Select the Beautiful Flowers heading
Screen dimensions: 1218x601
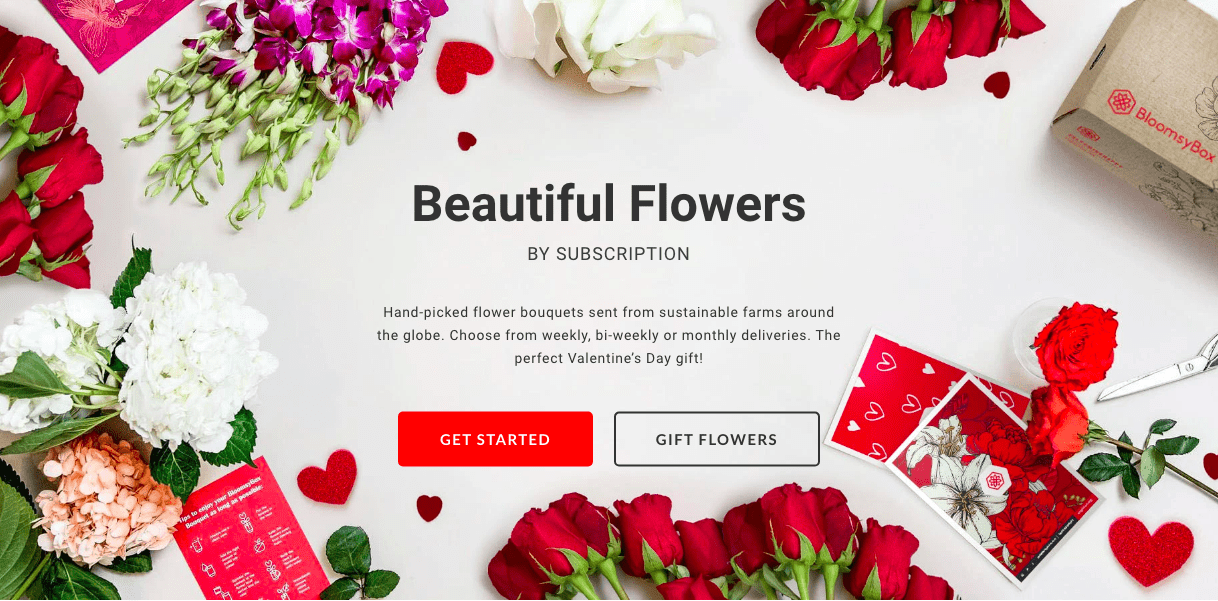click(608, 204)
